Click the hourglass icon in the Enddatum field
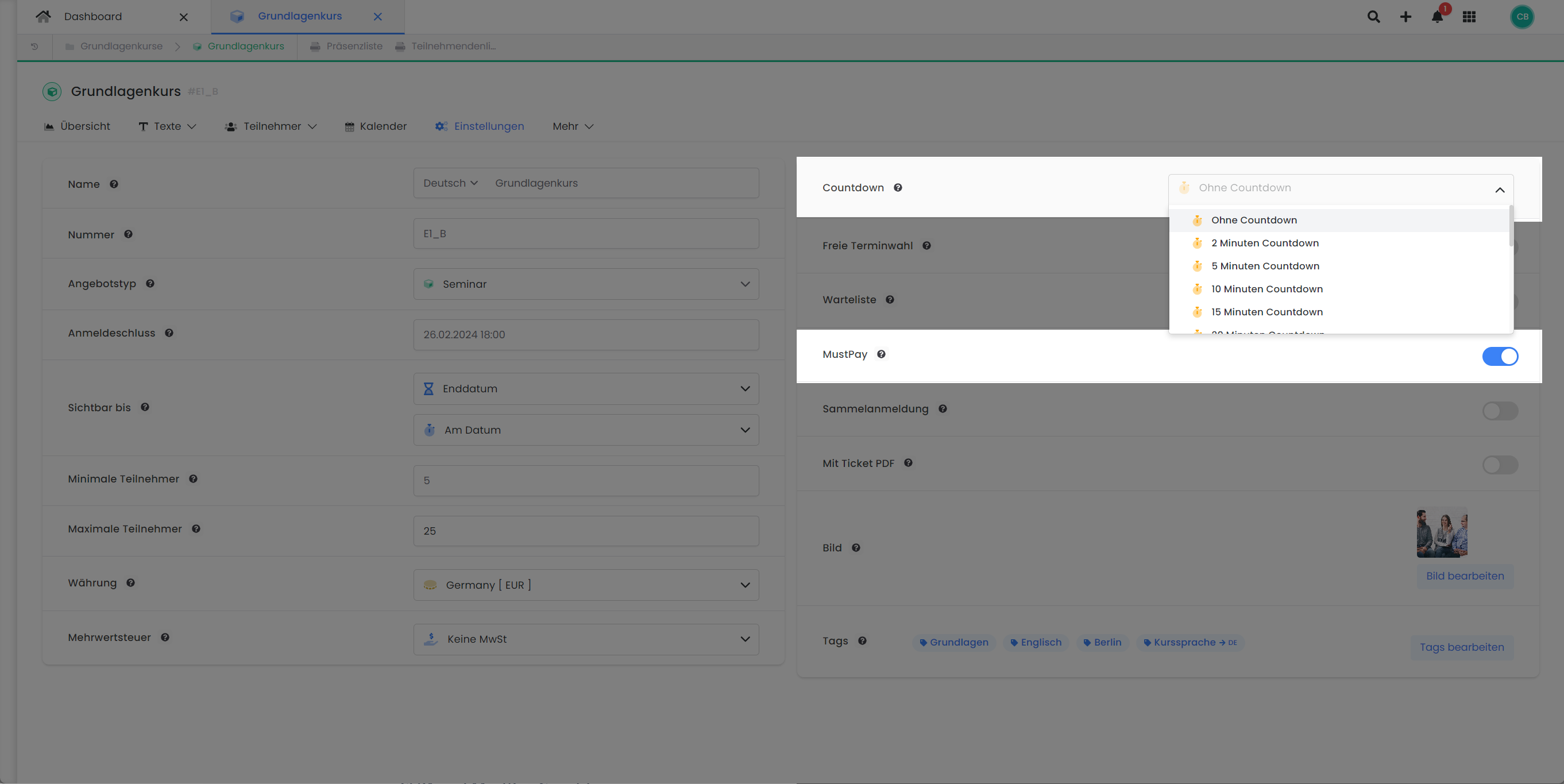Image resolution: width=1564 pixels, height=784 pixels. point(428,388)
